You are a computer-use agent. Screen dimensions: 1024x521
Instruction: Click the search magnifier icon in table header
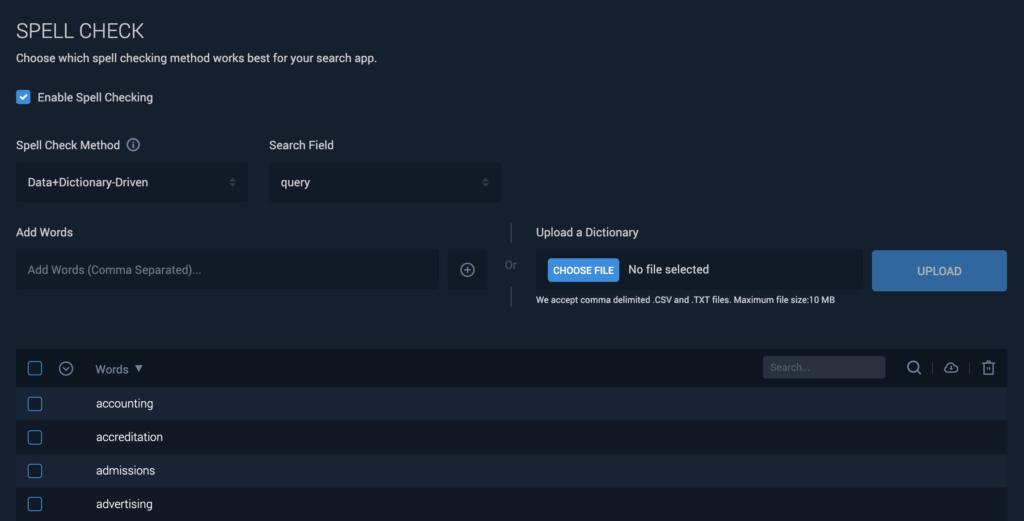914,368
